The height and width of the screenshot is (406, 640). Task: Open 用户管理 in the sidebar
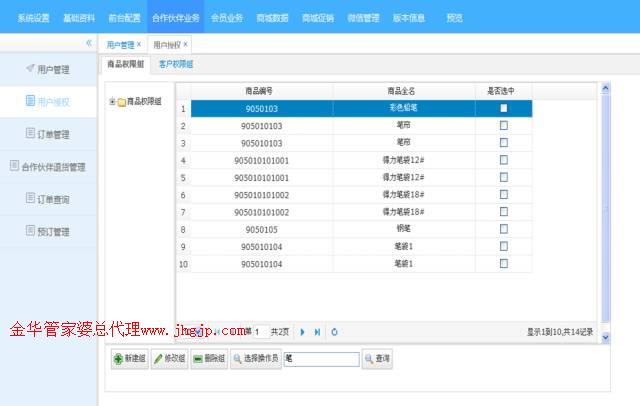pyautogui.click(x=48, y=69)
